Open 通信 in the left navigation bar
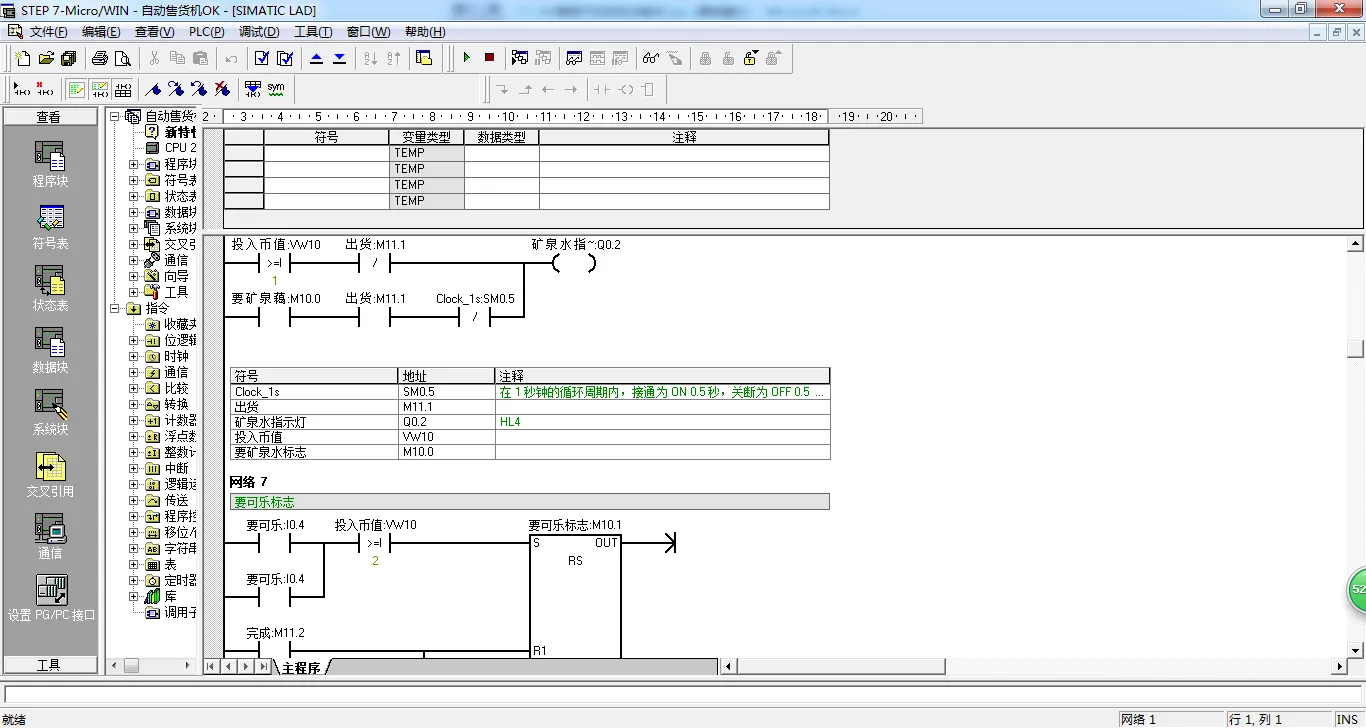1366x728 pixels. pos(50,537)
